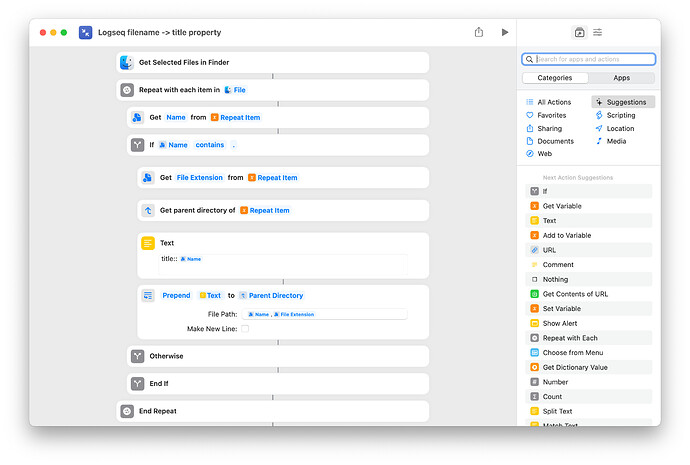Click the End Repeat action icon
This screenshot has height=465, width=690.
pyautogui.click(x=127, y=411)
